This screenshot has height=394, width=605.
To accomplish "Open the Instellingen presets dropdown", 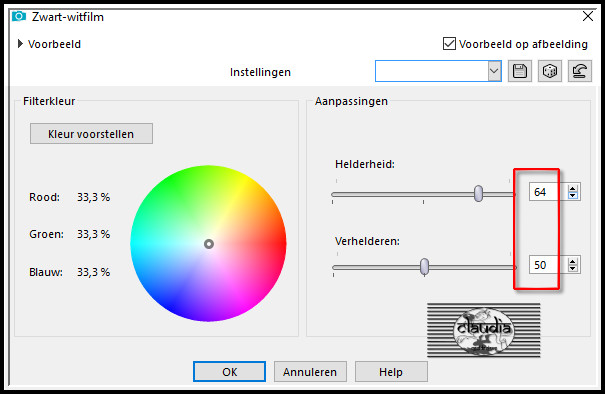I will [494, 71].
